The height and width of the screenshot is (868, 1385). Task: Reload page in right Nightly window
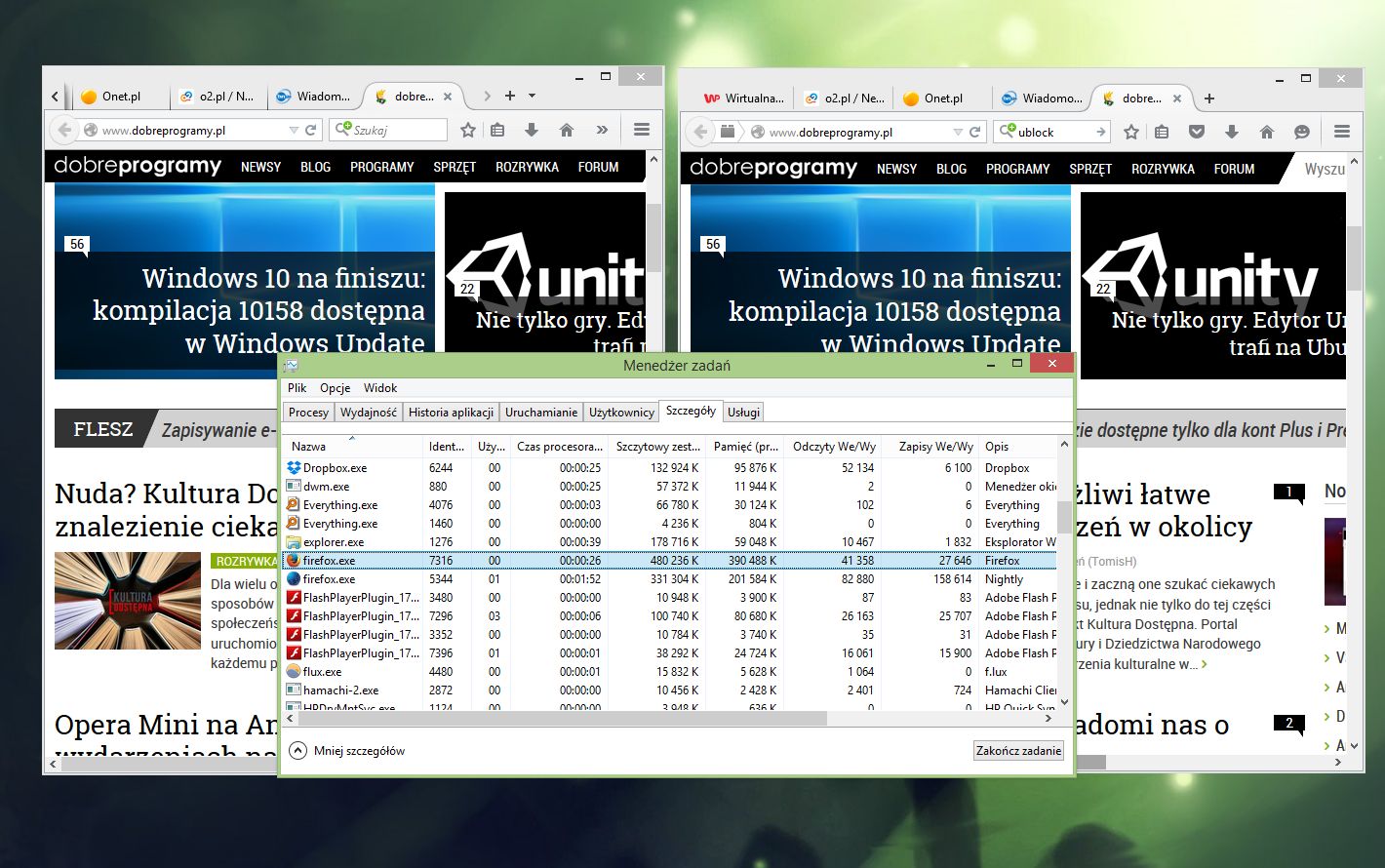[x=974, y=132]
